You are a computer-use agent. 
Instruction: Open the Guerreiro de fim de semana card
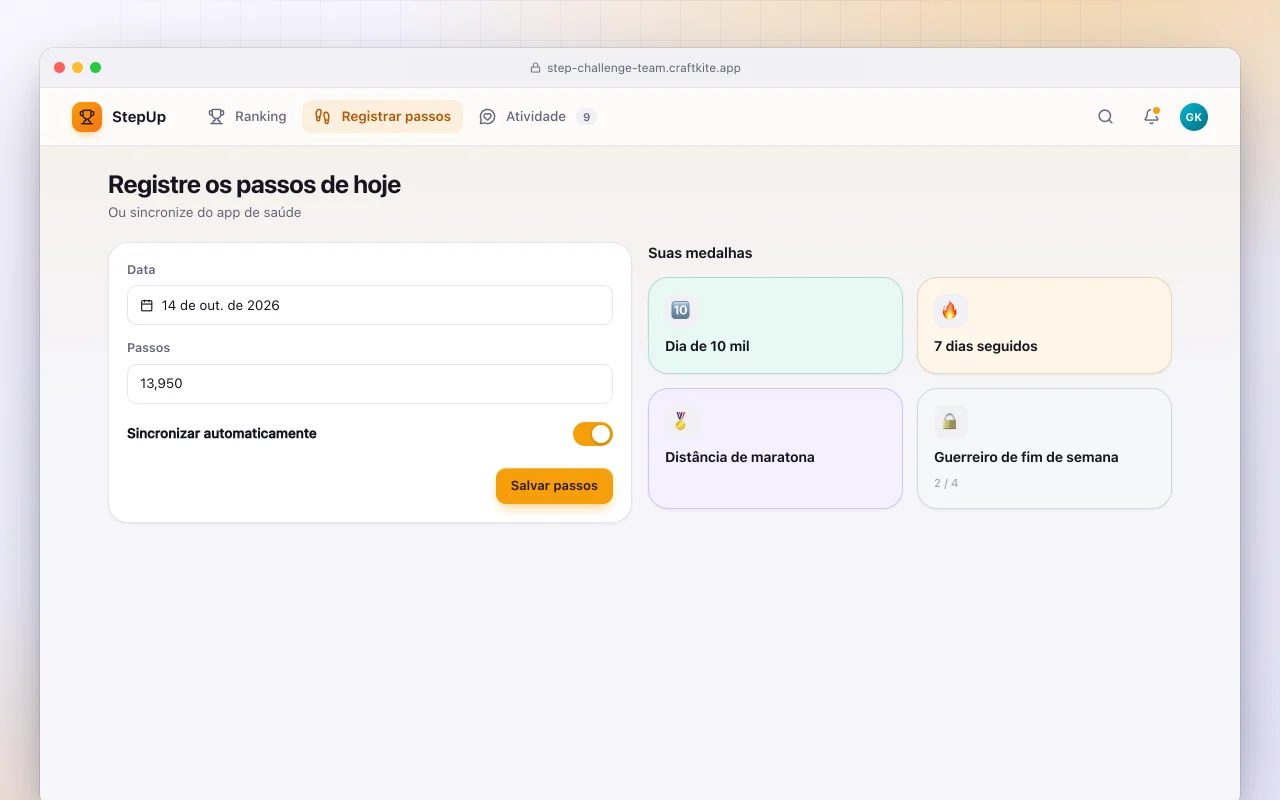tap(1044, 448)
